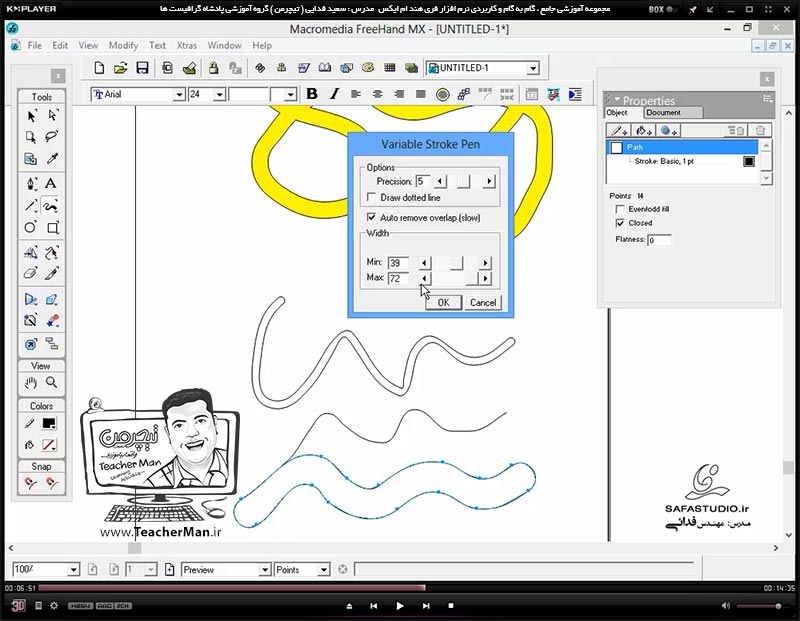800x621 pixels.
Task: Select the Zoom magnifier tool
Action: pyautogui.click(x=52, y=383)
